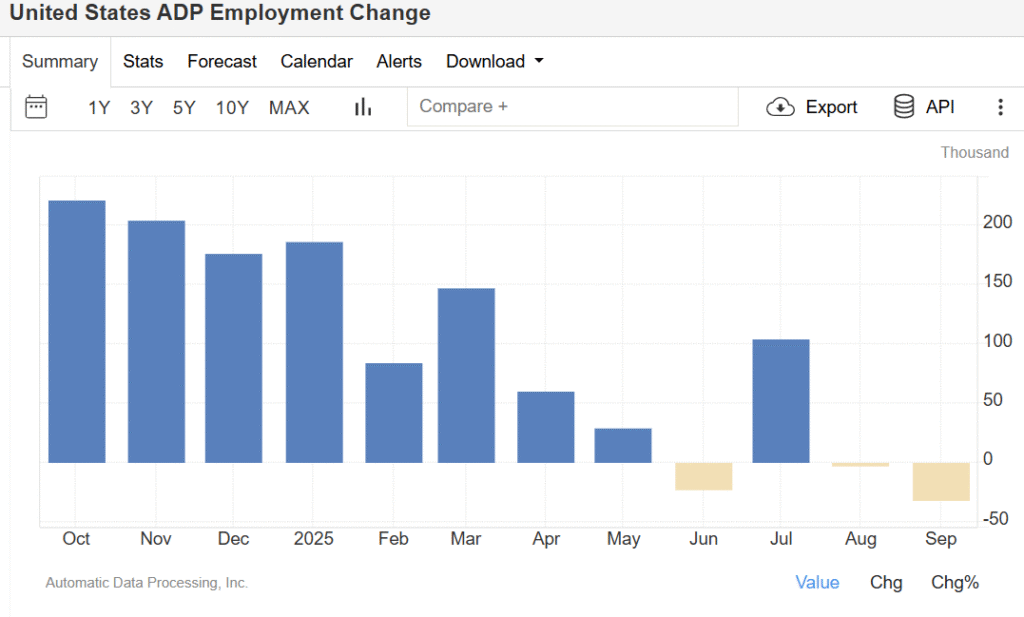The height and width of the screenshot is (617, 1024).
Task: Click the beige September negative bar
Action: click(941, 481)
